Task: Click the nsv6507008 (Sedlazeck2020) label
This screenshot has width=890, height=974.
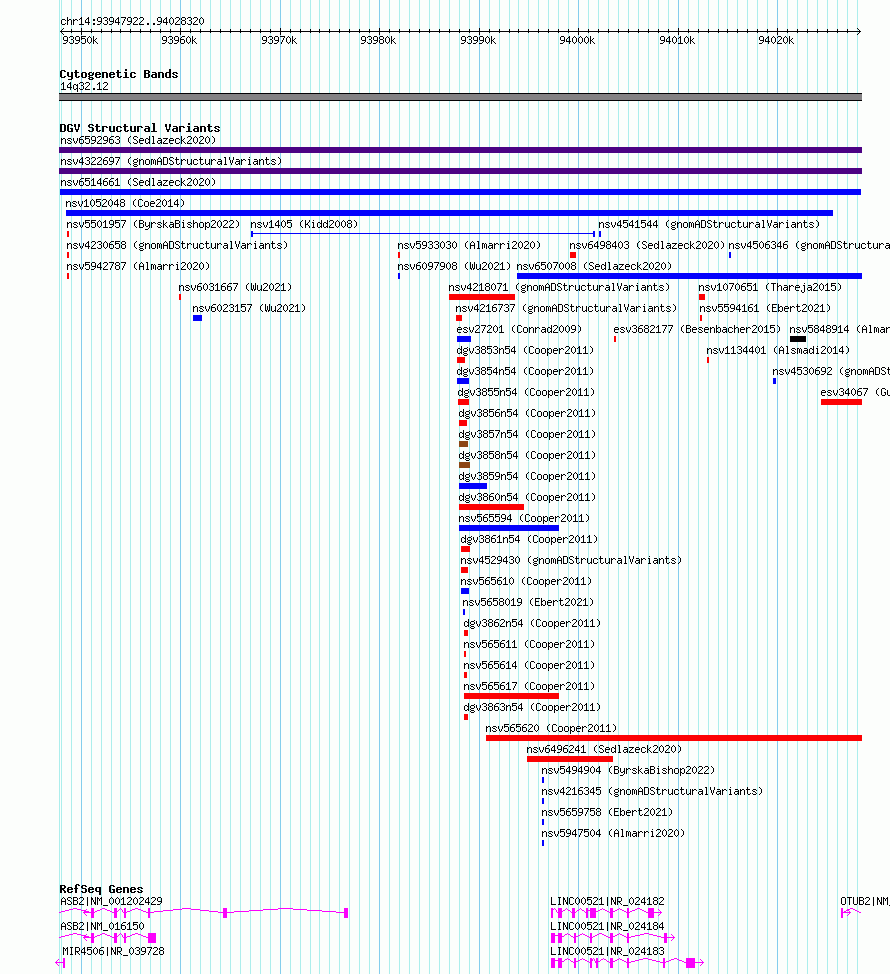Action: click(x=594, y=266)
